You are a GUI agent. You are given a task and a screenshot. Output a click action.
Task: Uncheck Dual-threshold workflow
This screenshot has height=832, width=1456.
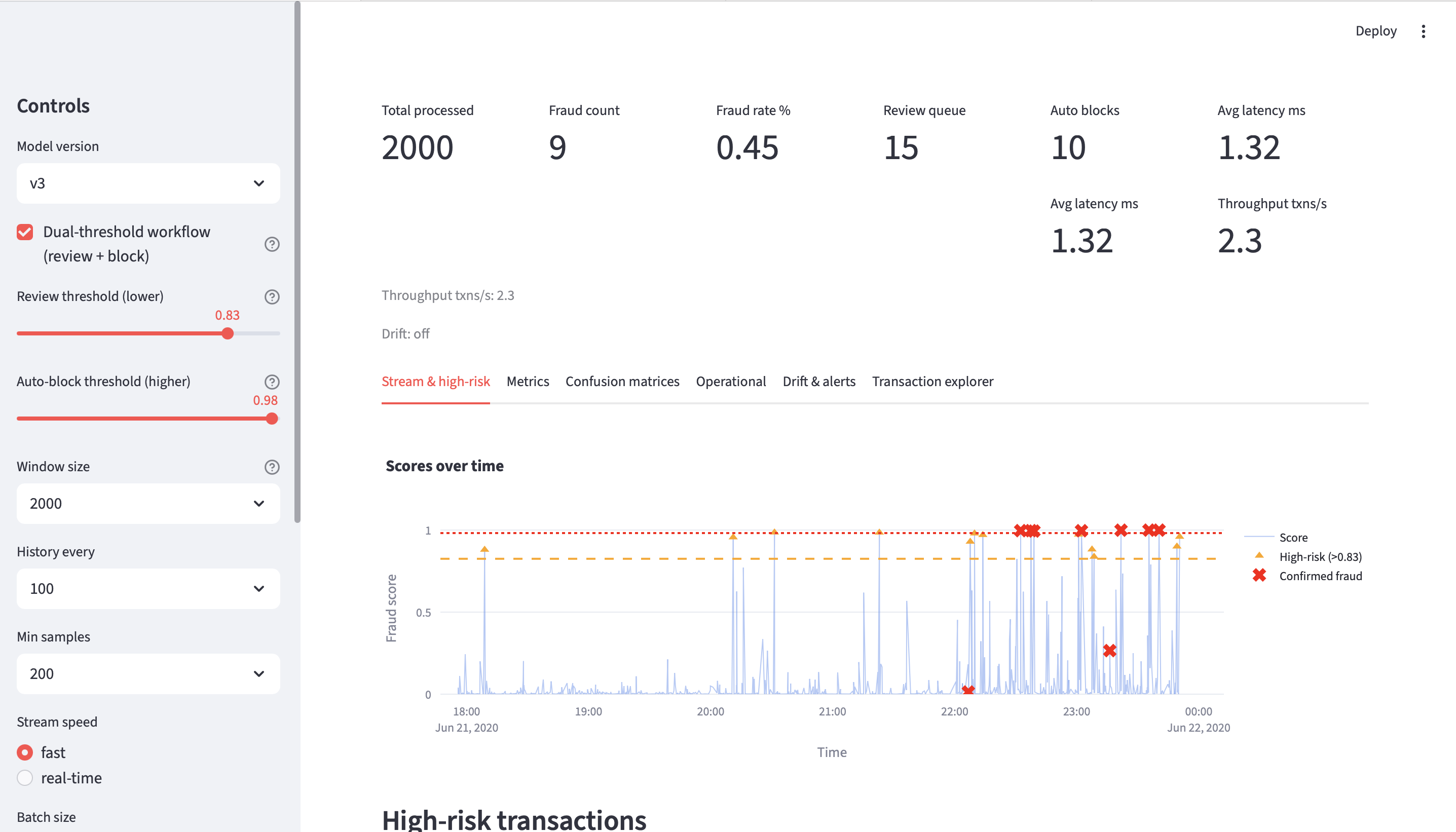click(24, 232)
